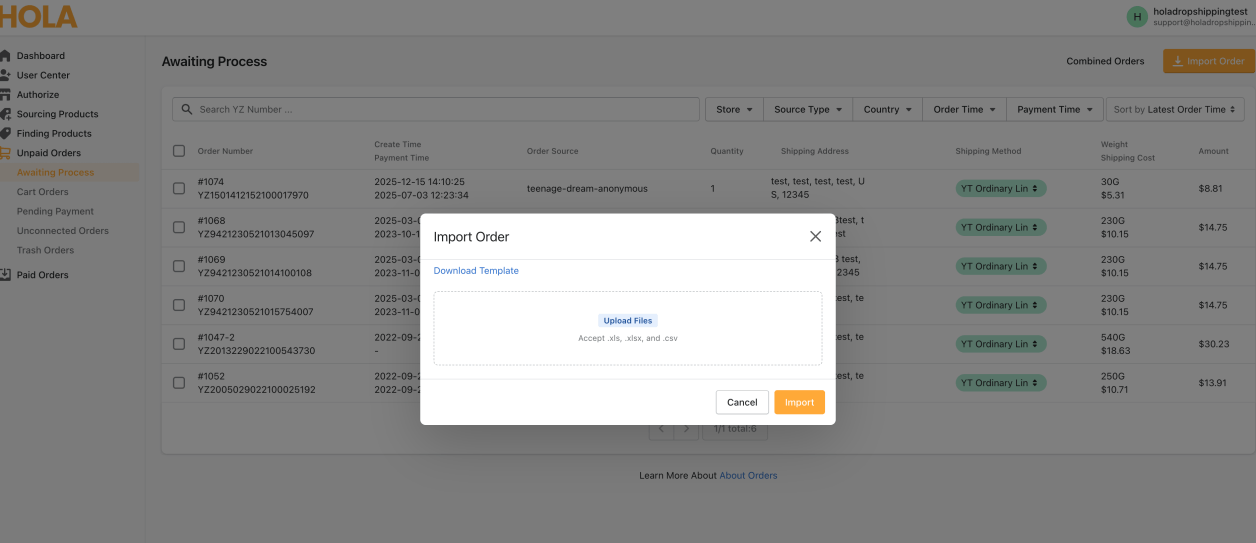
Task: Click the Finding Products tag icon
Action: point(5,133)
